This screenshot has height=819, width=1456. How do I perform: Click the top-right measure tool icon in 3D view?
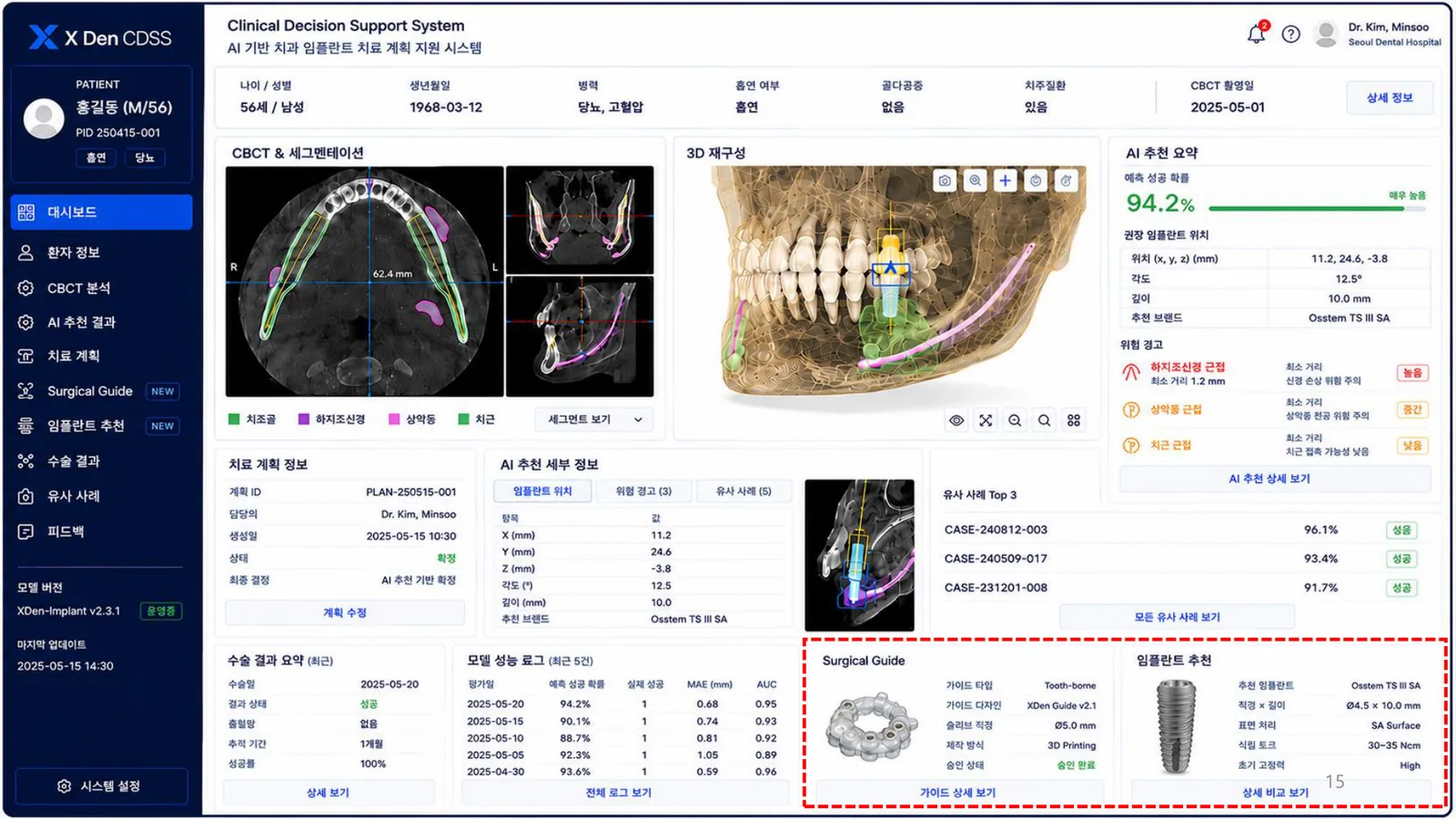1066,180
